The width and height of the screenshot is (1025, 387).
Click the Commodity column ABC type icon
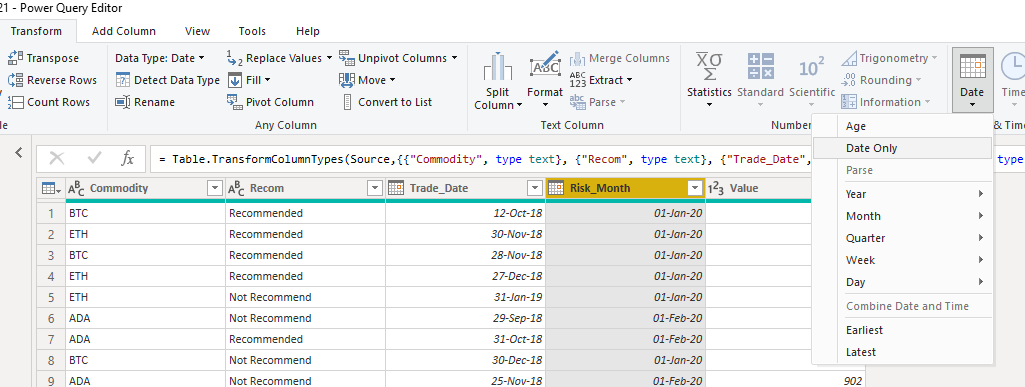(77, 188)
